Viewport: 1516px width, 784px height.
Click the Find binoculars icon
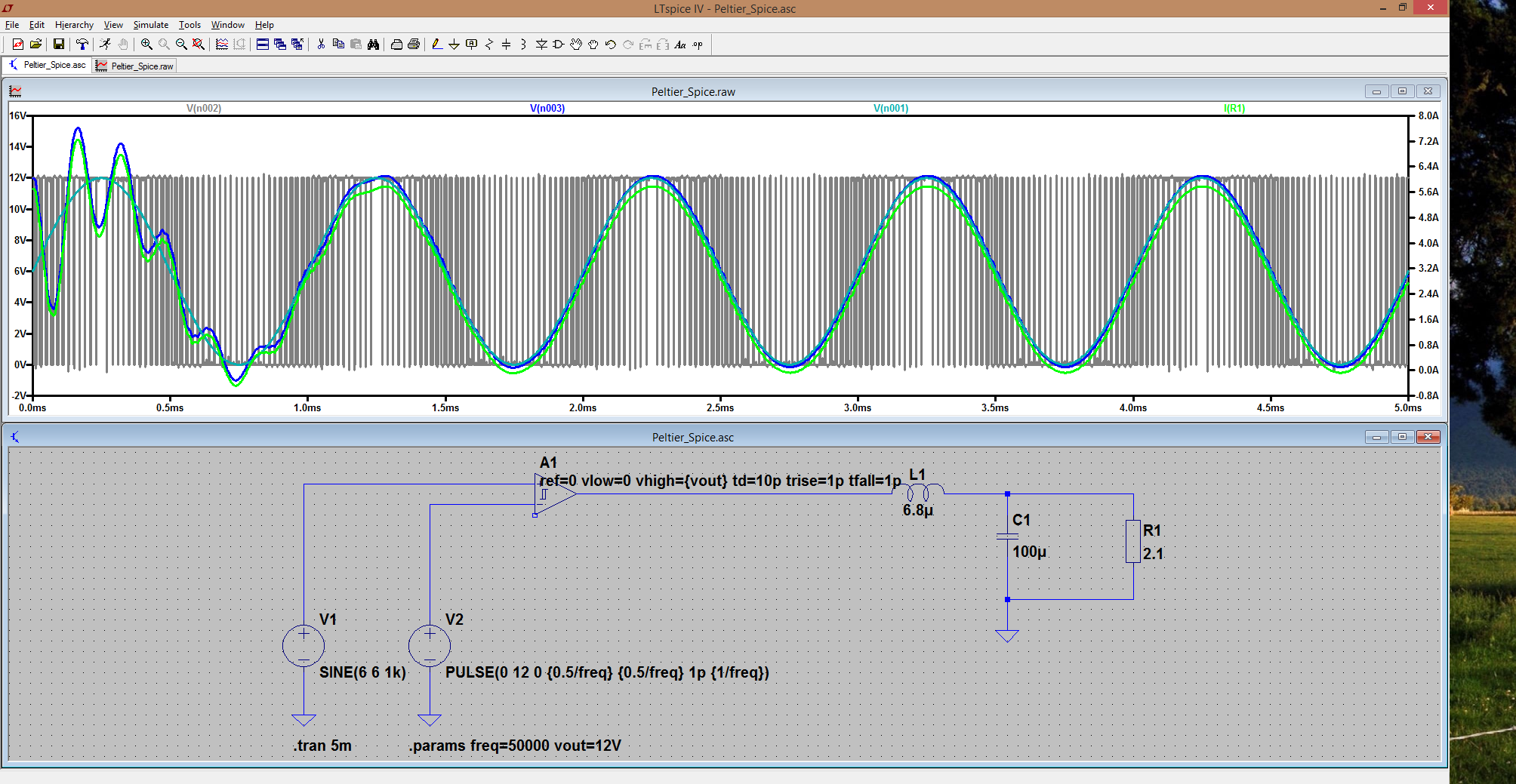tap(373, 45)
